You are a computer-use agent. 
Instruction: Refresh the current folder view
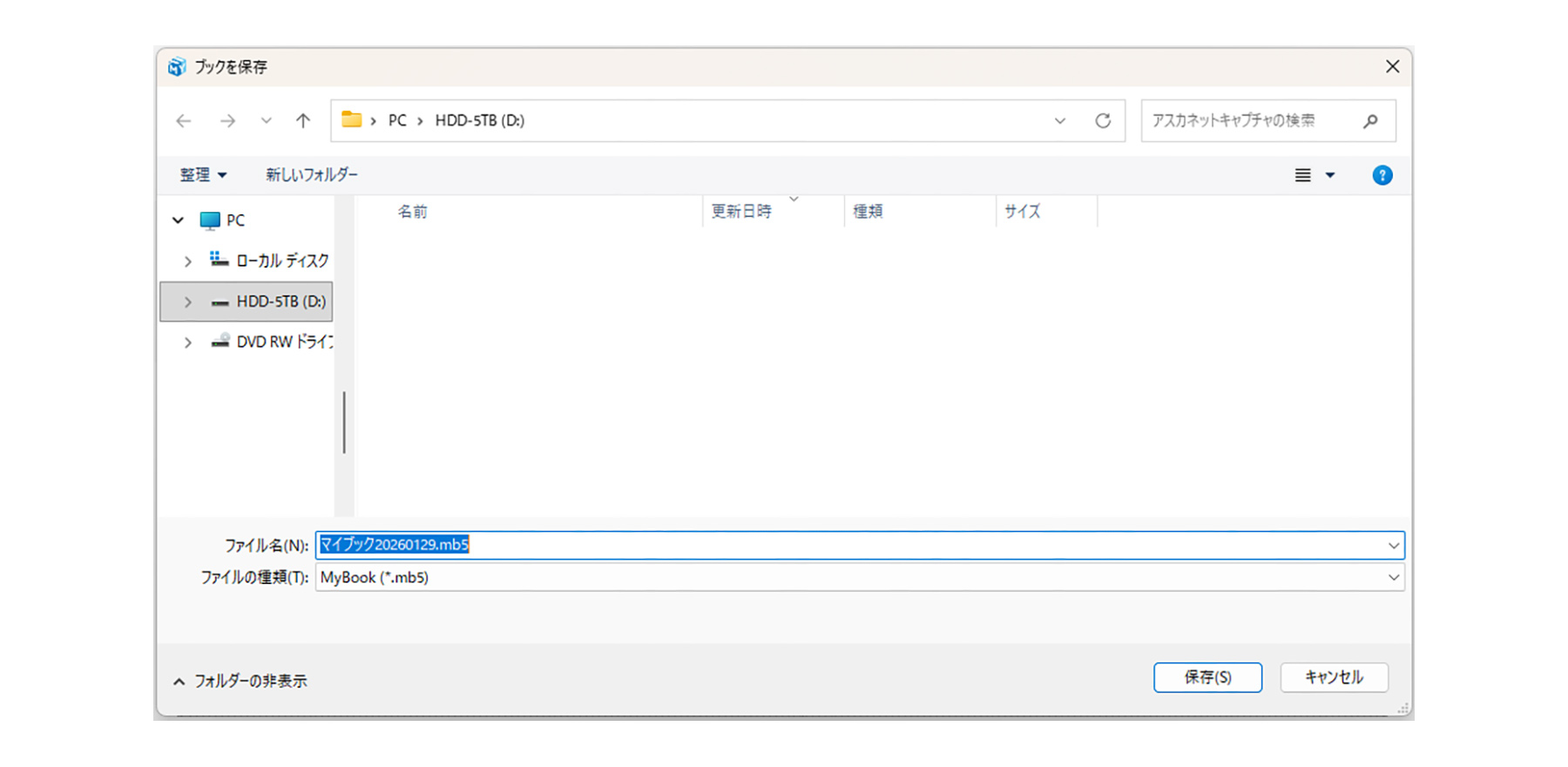(x=1103, y=121)
